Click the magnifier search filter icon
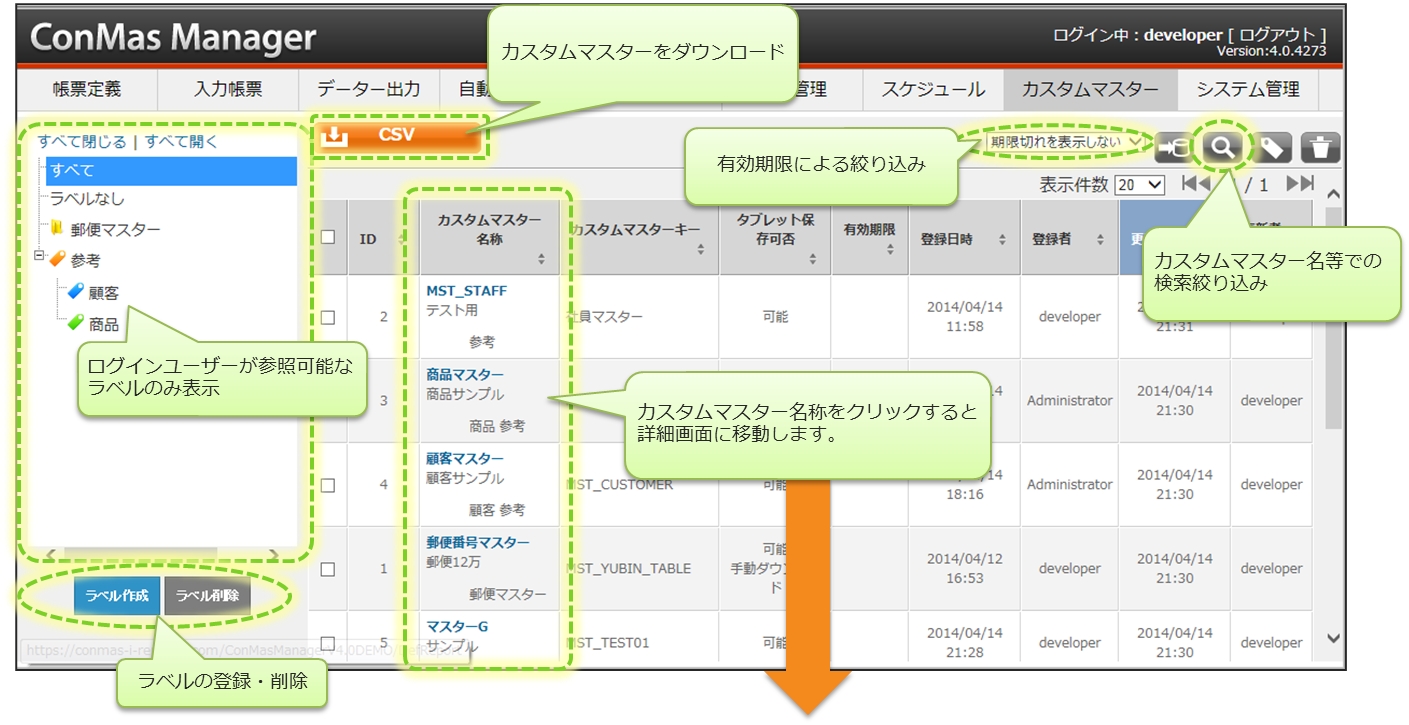The height and width of the screenshot is (725, 1409). pyautogui.click(x=1222, y=147)
